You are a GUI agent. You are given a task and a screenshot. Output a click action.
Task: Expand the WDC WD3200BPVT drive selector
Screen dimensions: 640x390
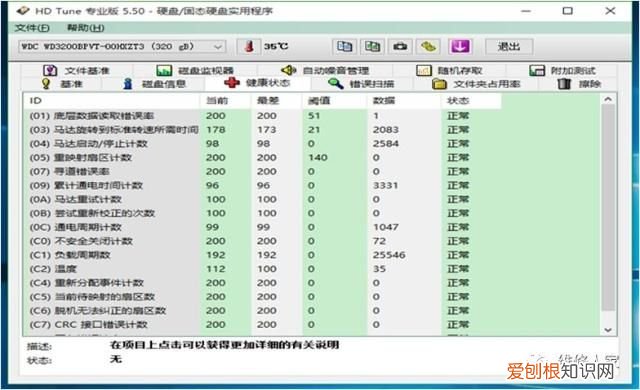(x=122, y=47)
